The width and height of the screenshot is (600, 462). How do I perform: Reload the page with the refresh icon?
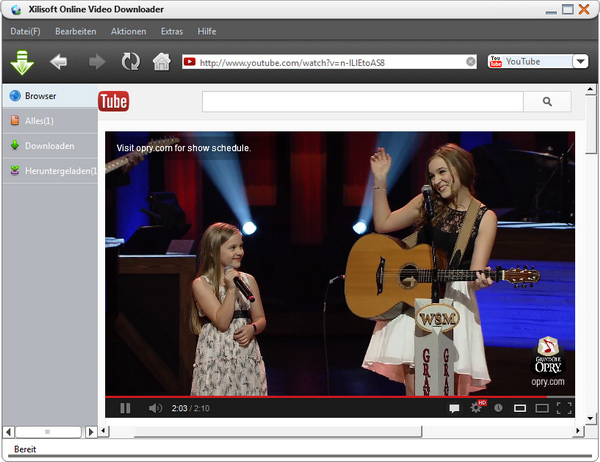click(x=130, y=61)
